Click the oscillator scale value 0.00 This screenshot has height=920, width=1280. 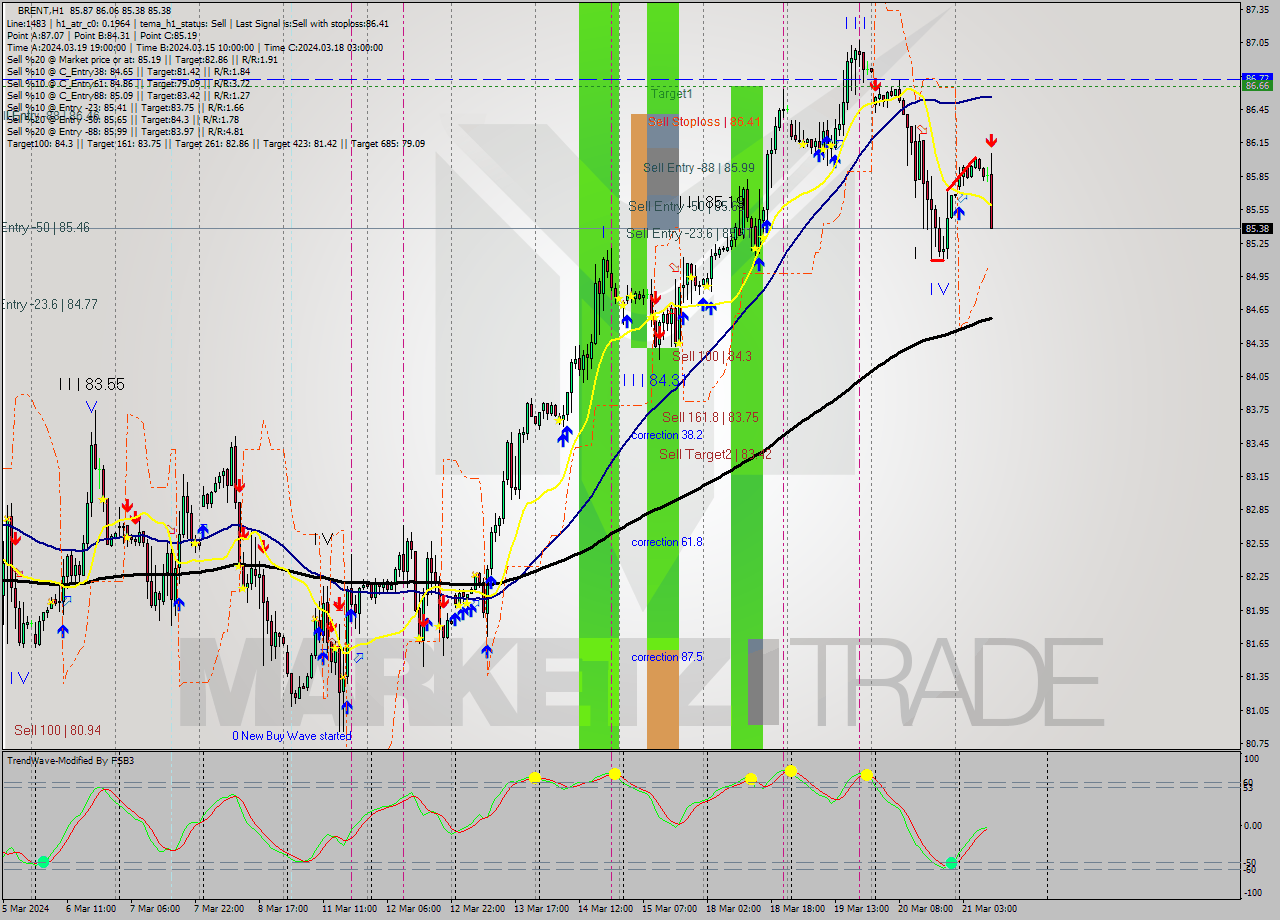tap(1253, 826)
